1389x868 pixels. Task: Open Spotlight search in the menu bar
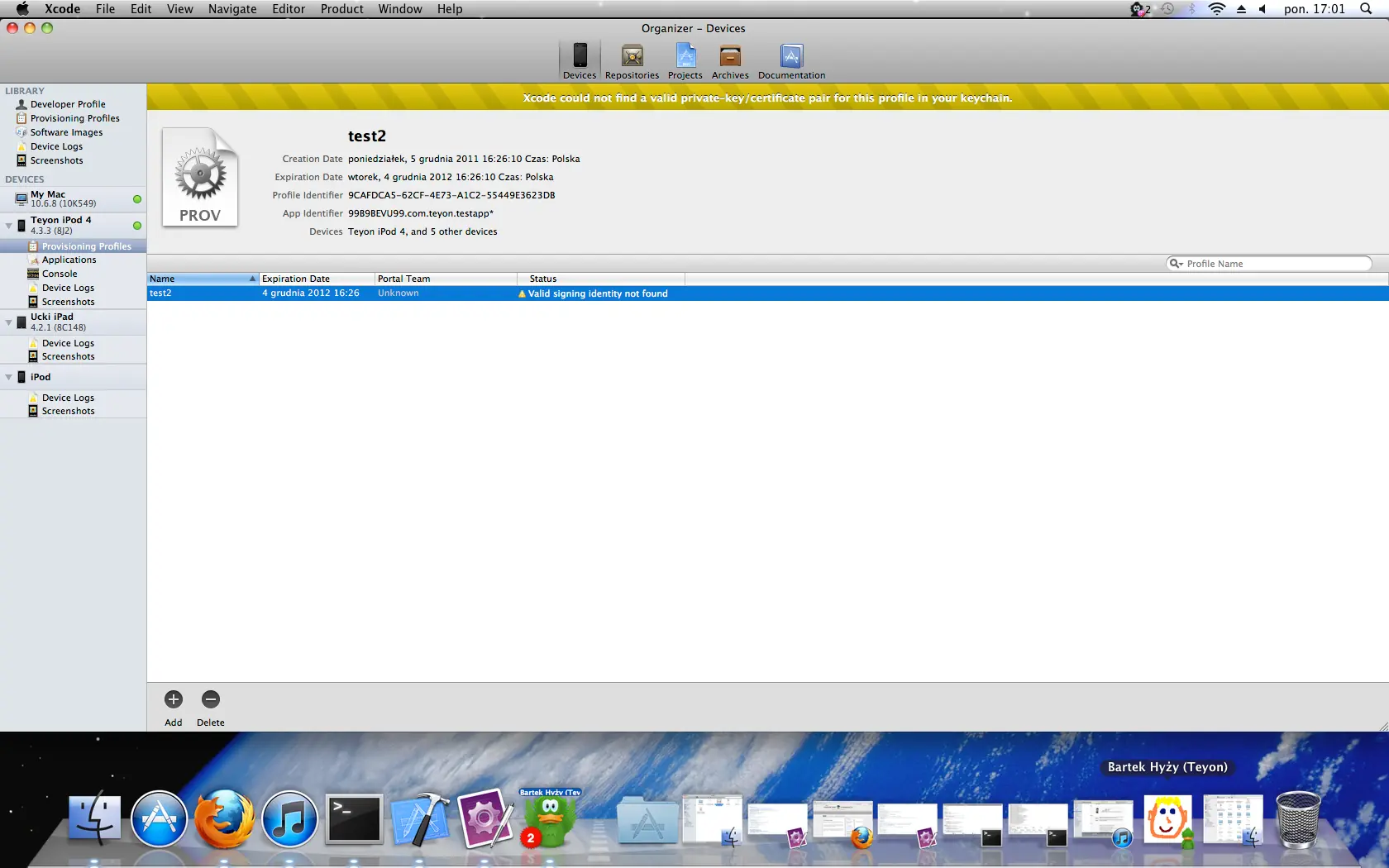(1366, 9)
